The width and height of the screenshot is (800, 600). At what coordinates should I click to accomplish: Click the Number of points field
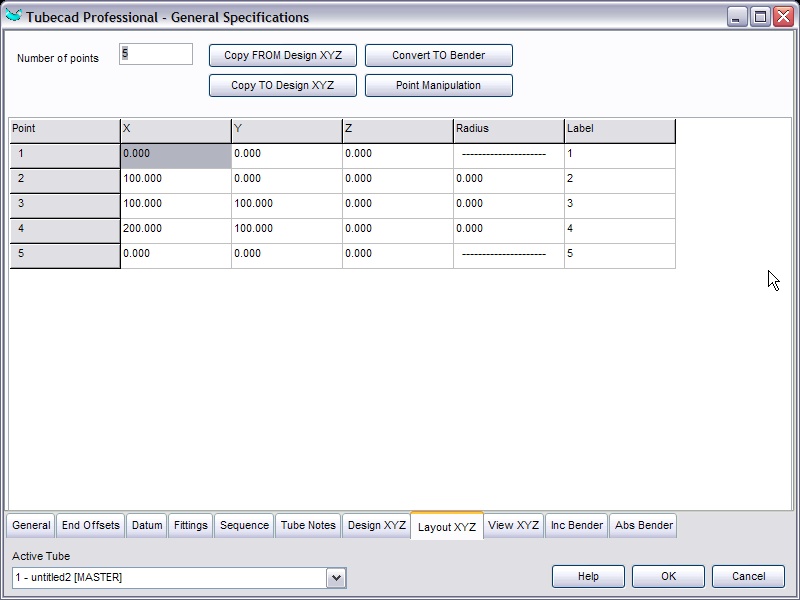pos(156,54)
